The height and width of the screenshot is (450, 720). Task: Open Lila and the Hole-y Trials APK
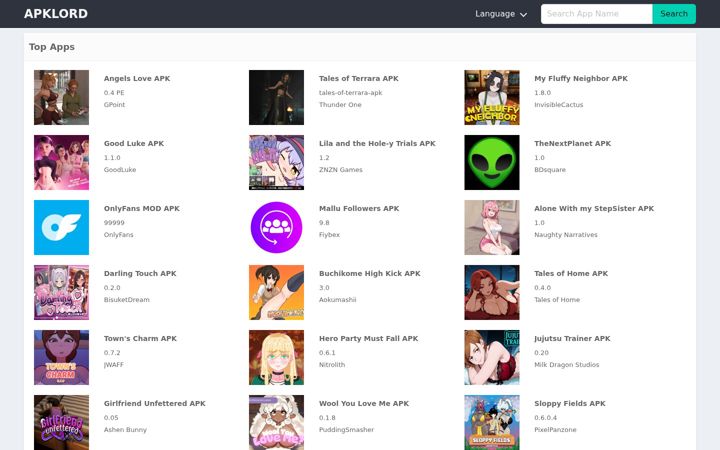click(377, 143)
